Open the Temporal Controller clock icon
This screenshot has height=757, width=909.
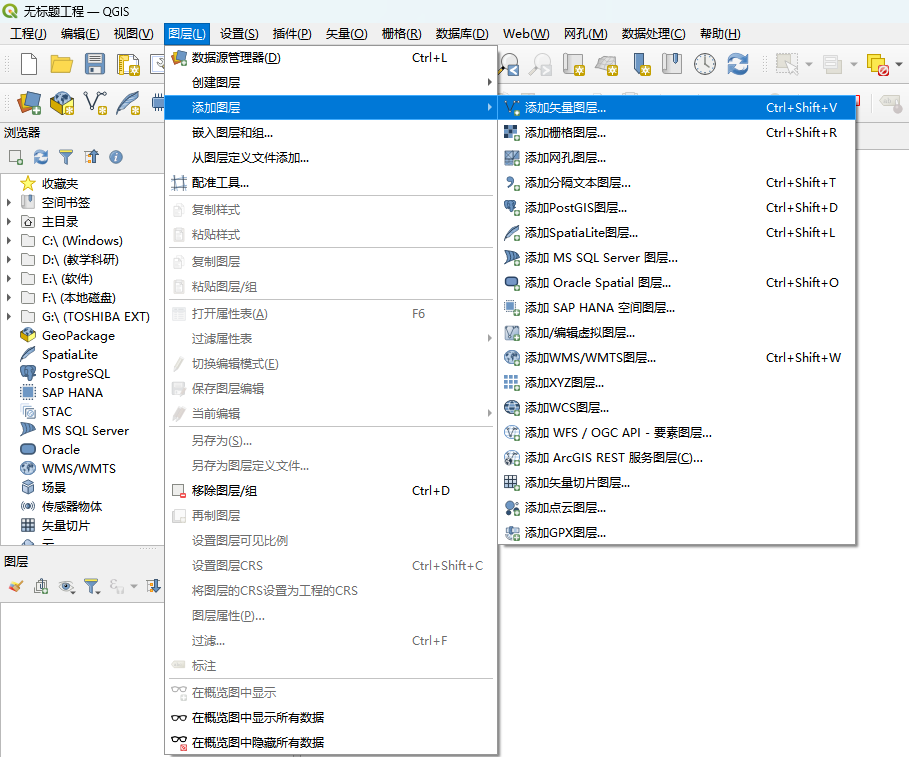[x=705, y=64]
